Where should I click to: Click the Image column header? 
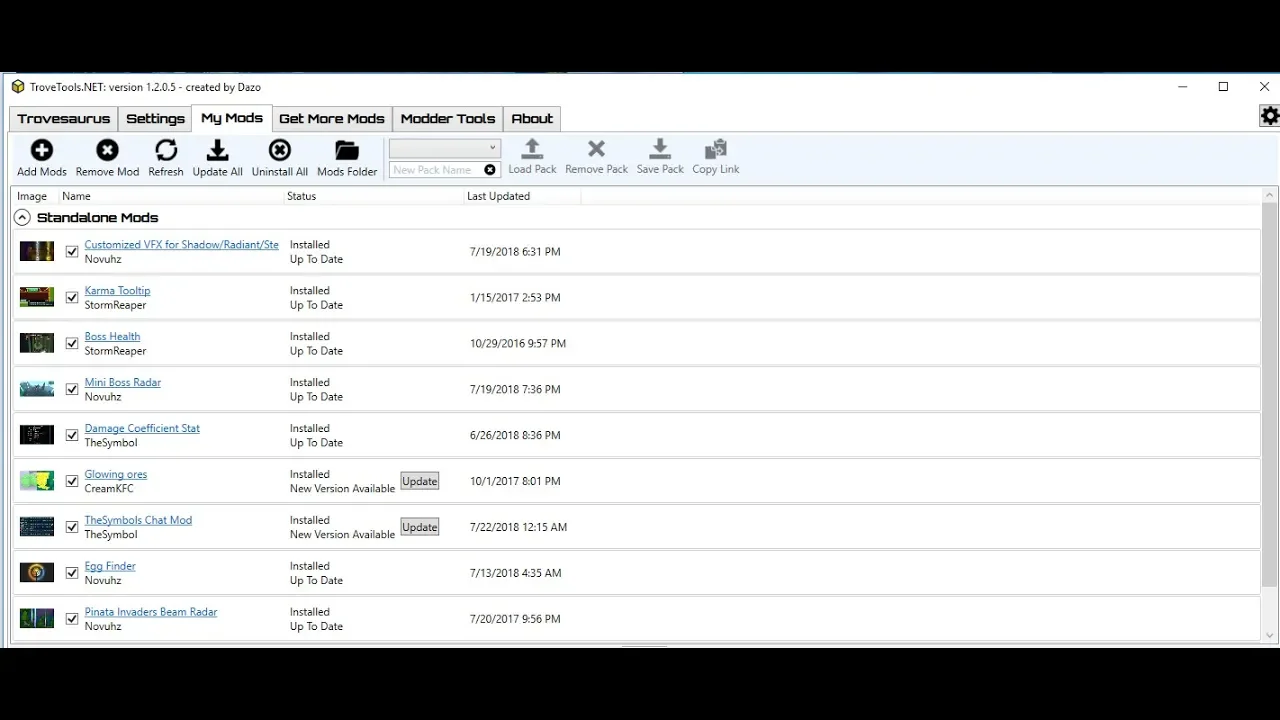point(34,196)
